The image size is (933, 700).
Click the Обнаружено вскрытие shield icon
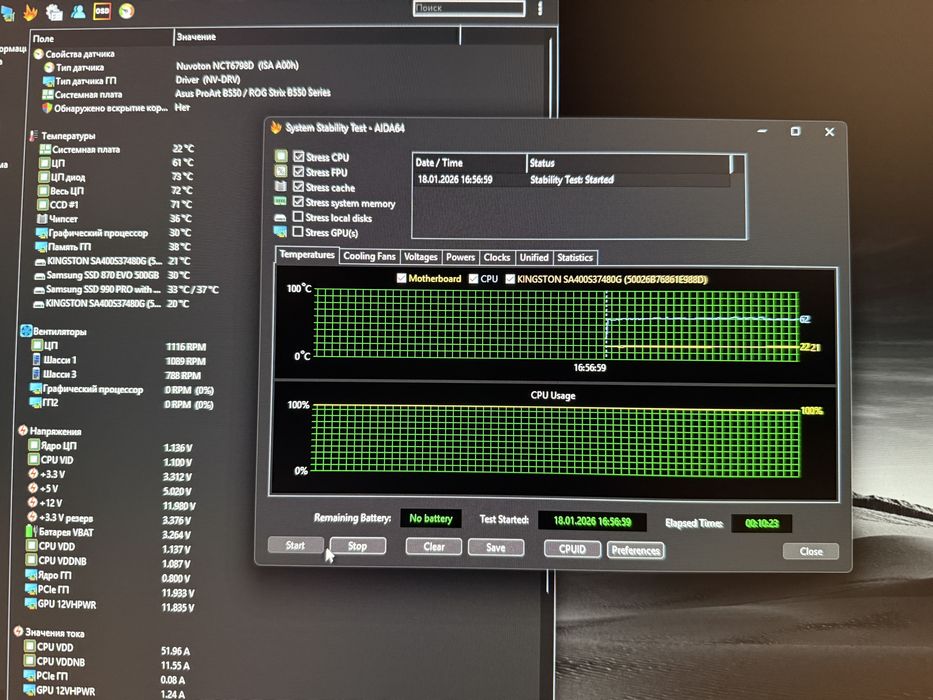pos(47,108)
